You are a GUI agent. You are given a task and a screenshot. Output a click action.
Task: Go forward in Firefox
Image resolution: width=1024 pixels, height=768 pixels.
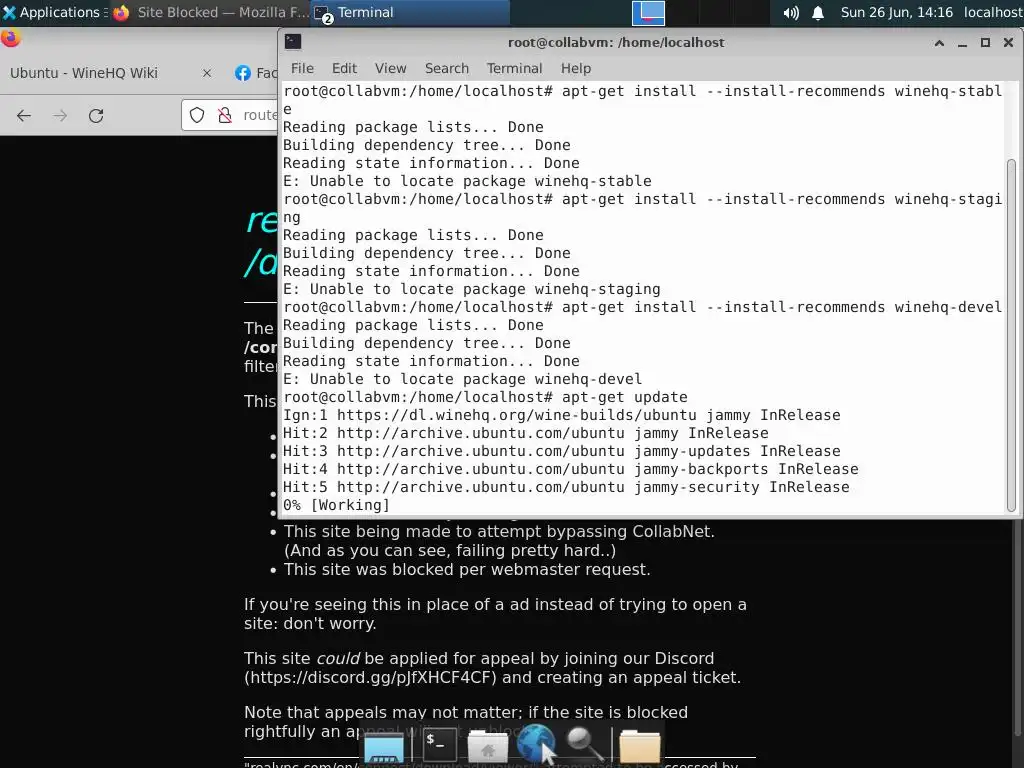[x=60, y=116]
